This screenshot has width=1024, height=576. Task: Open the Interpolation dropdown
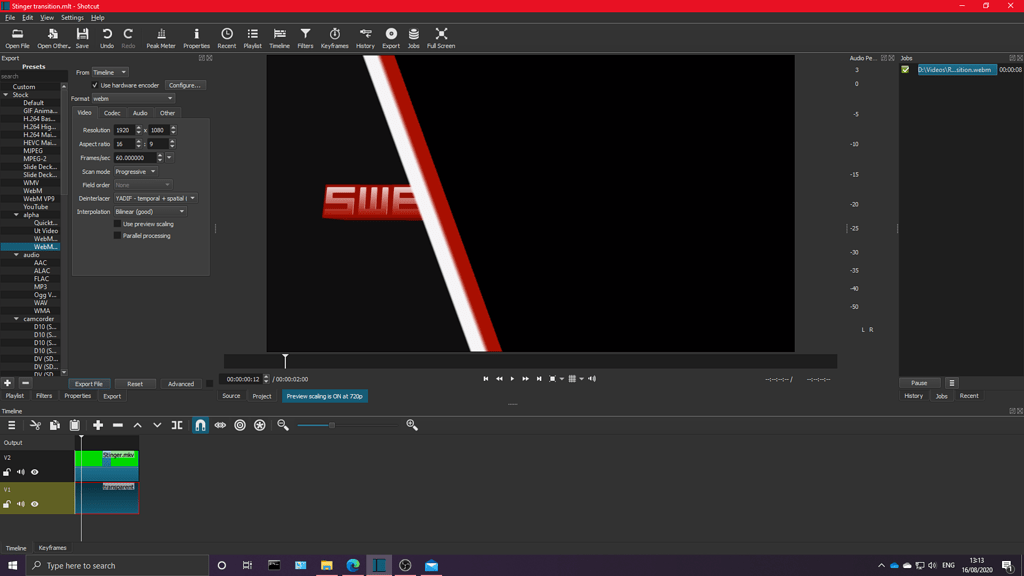[x=150, y=212]
